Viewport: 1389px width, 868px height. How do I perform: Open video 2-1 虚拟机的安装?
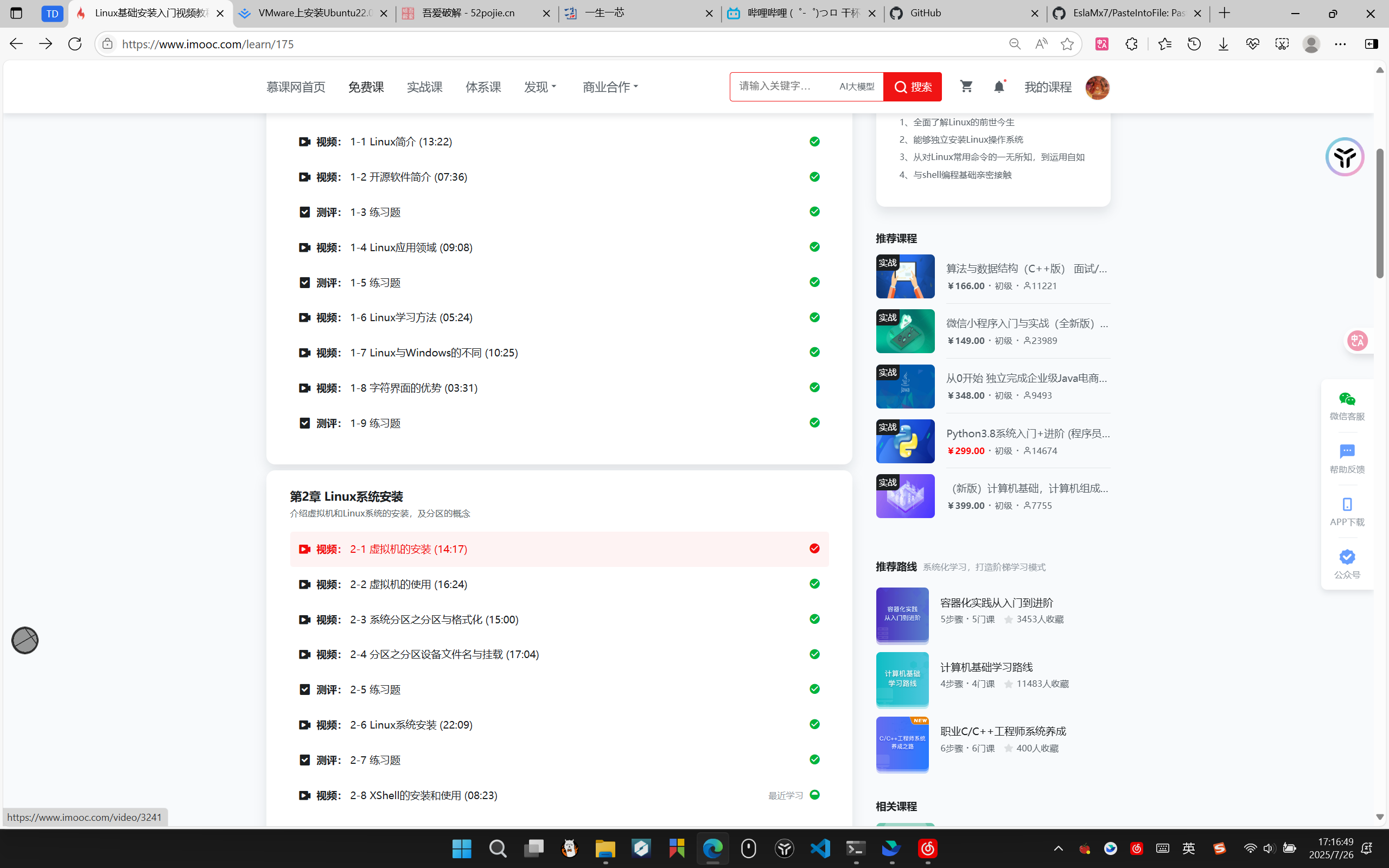coord(559,549)
